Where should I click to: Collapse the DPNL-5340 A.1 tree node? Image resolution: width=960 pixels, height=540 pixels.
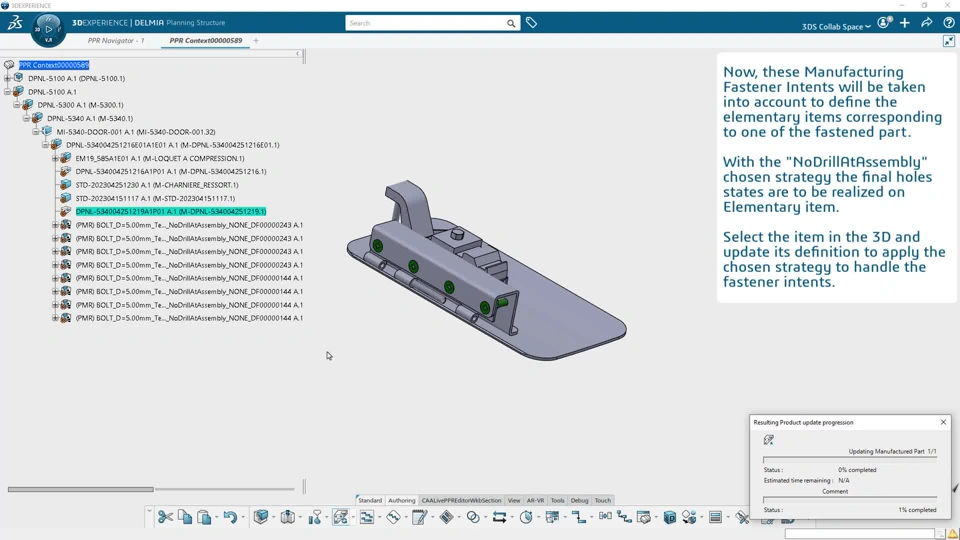point(26,118)
